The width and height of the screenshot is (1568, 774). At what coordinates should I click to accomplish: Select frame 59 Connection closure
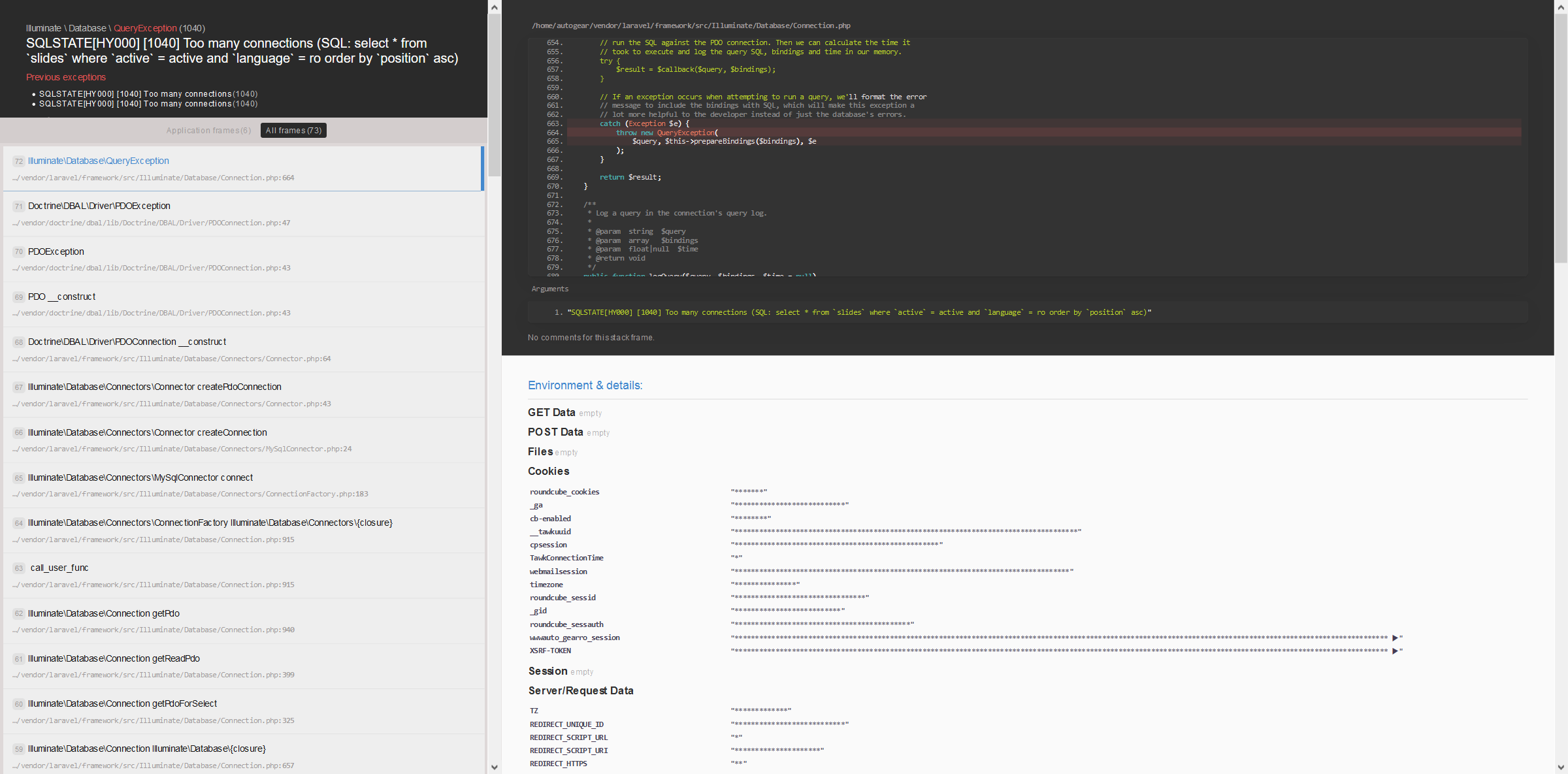(242, 754)
